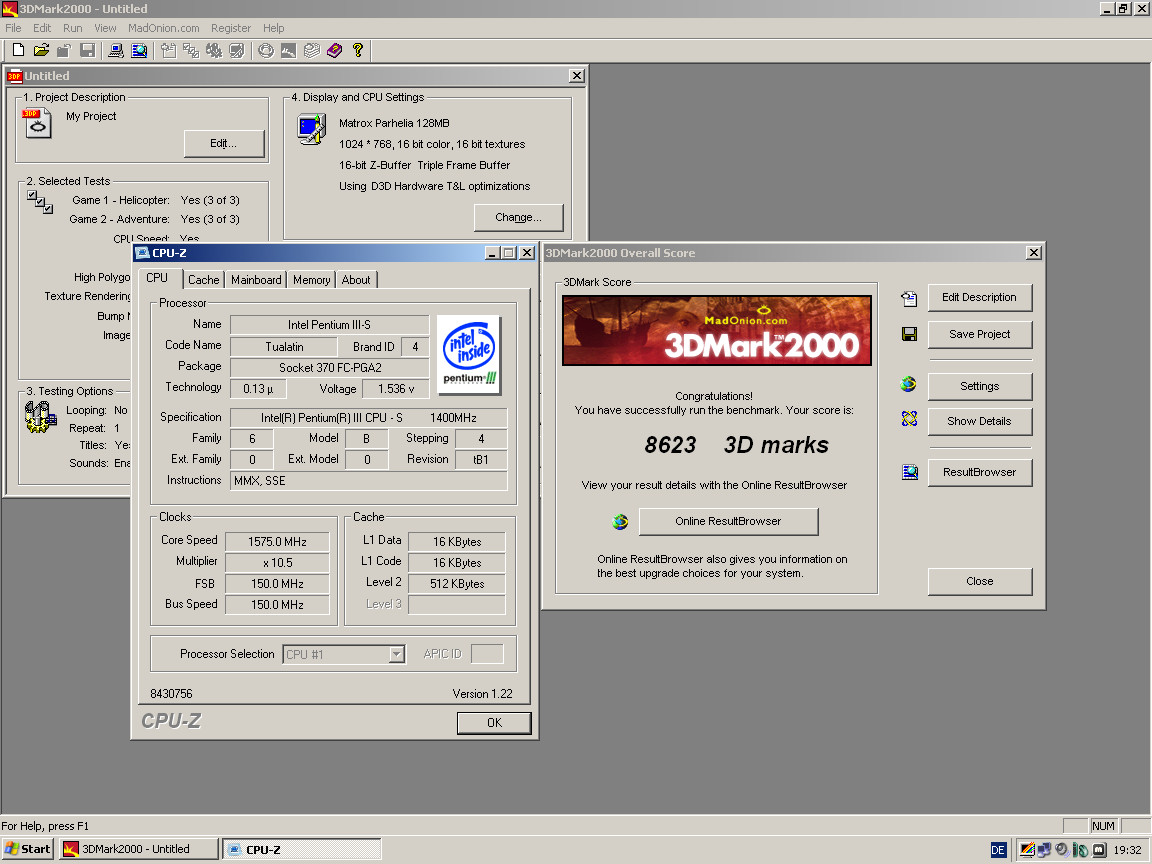Click the Edit... button in Project Description
1152x864 pixels.
(x=224, y=143)
